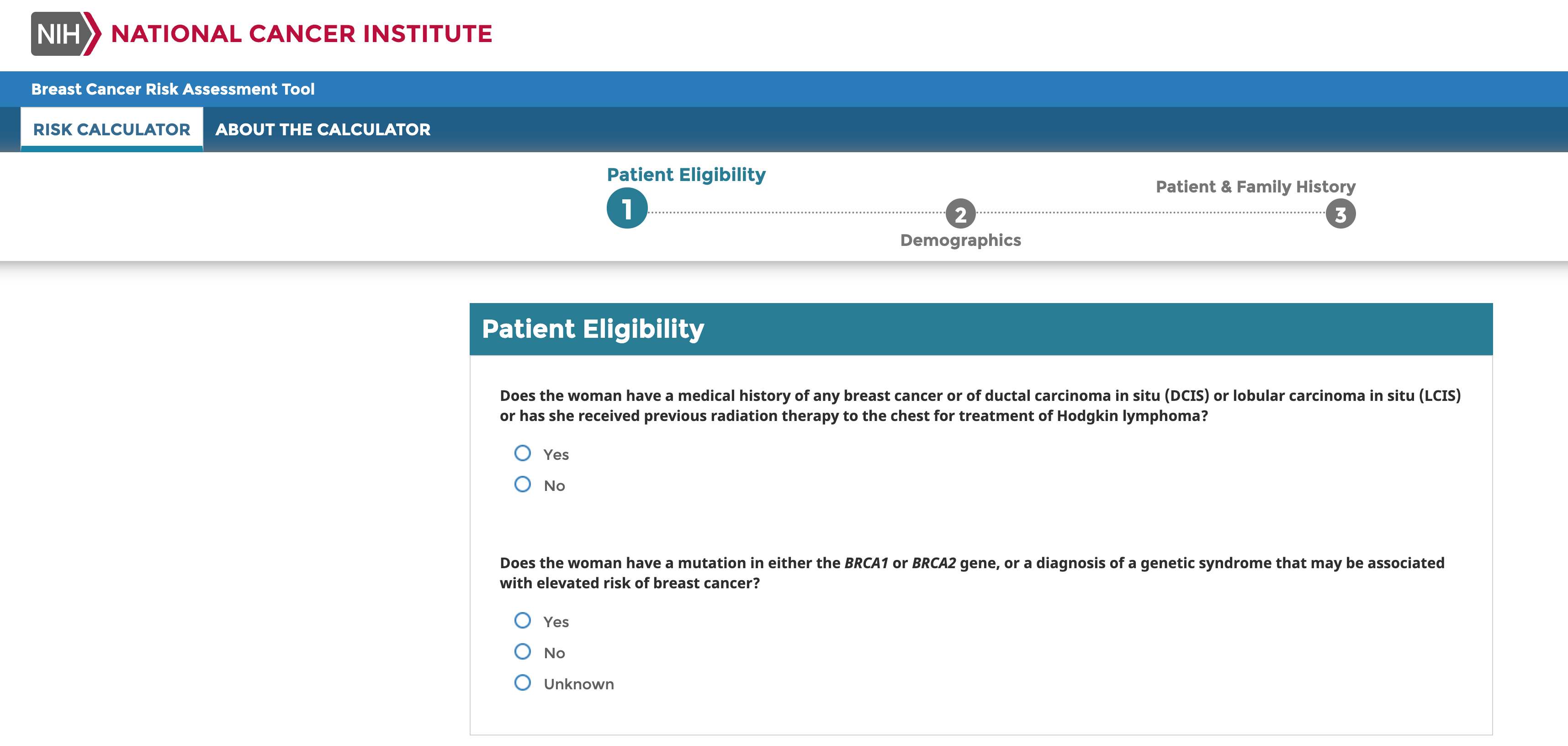The height and width of the screenshot is (746, 1568).
Task: Click dotted progress line between steps 1 and 2
Action: pyautogui.click(x=796, y=213)
